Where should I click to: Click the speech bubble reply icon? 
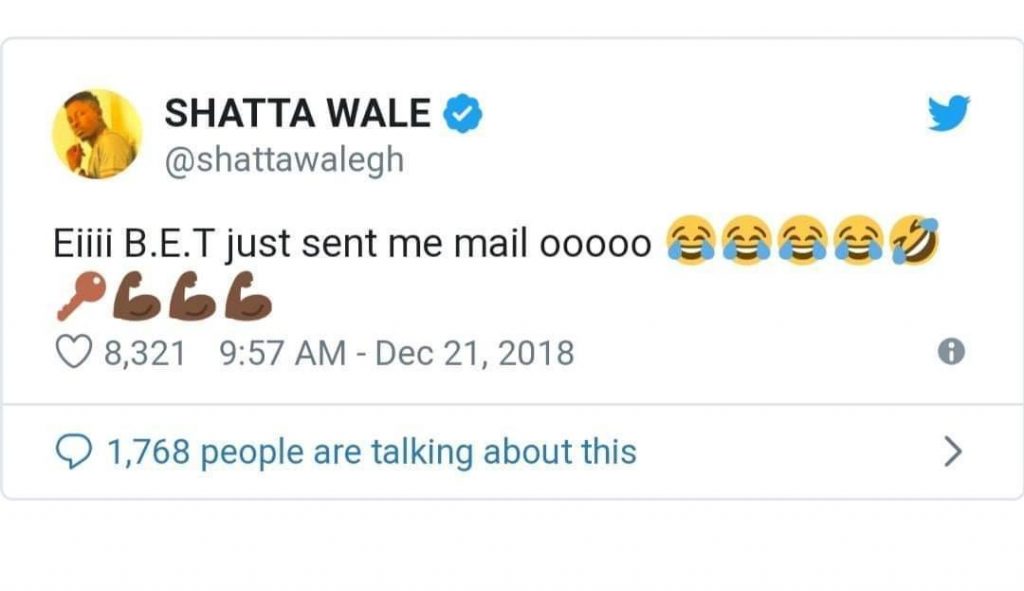(73, 452)
